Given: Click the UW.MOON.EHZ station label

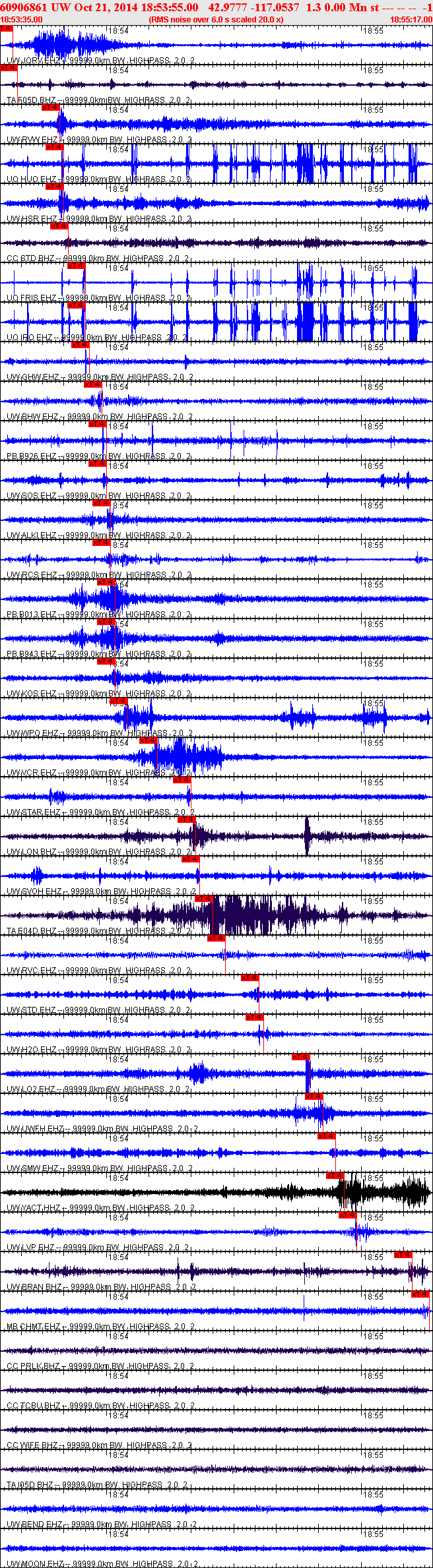Looking at the screenshot, I should pos(34,1564).
